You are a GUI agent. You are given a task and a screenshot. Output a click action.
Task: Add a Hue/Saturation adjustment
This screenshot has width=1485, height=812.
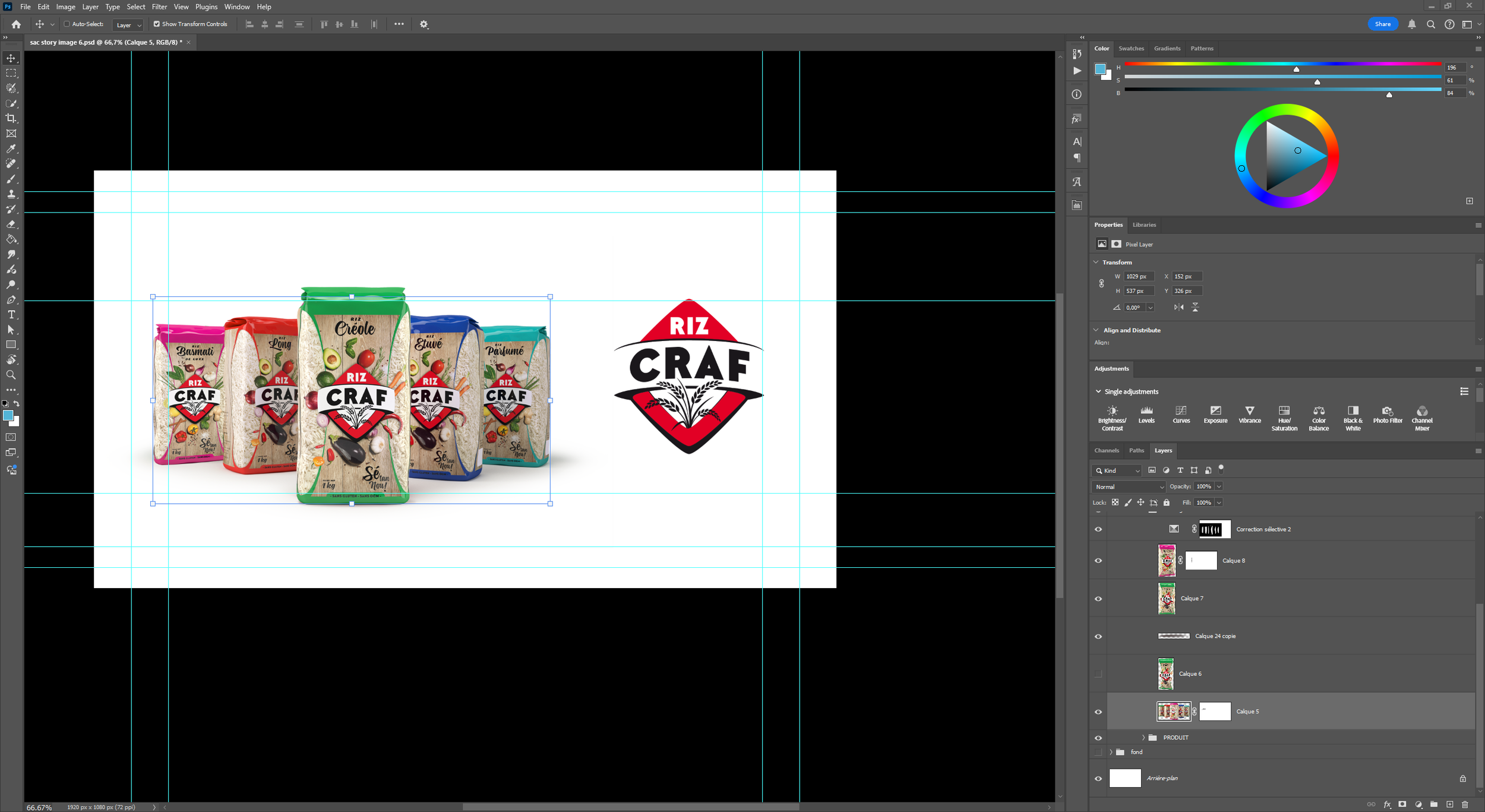[1284, 418]
